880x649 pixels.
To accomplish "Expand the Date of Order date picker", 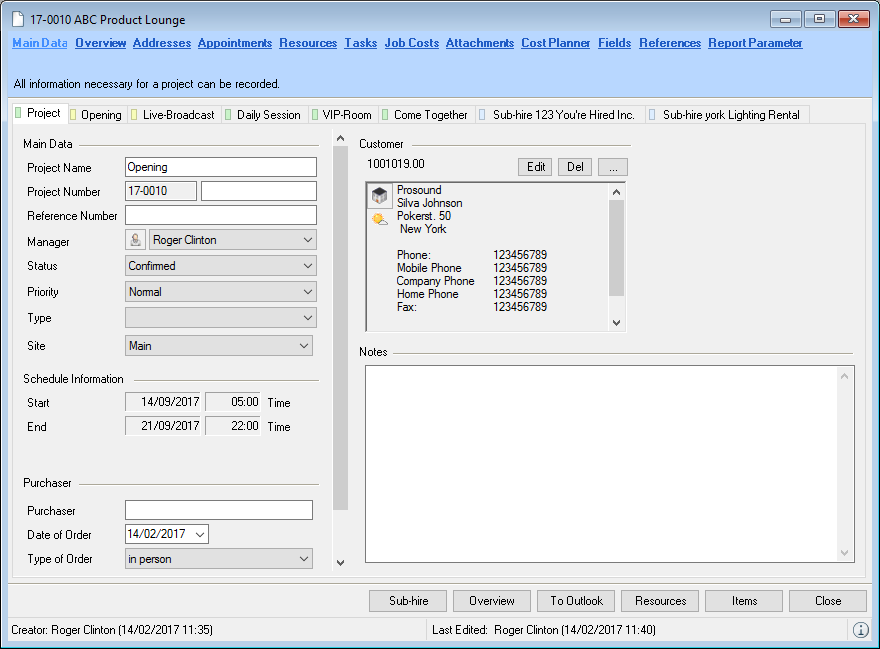I will point(198,535).
